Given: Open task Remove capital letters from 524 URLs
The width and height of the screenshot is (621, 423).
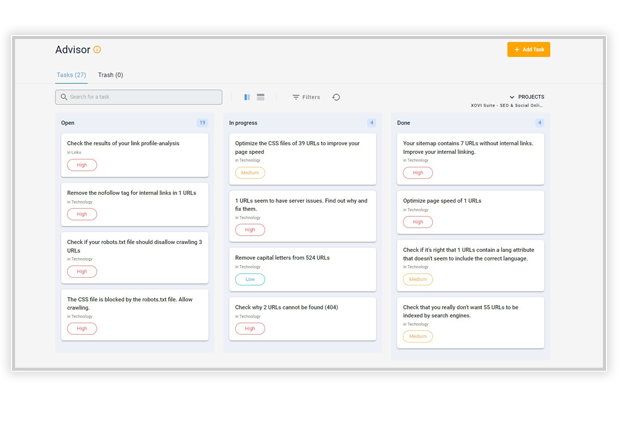Looking at the screenshot, I should point(282,257).
